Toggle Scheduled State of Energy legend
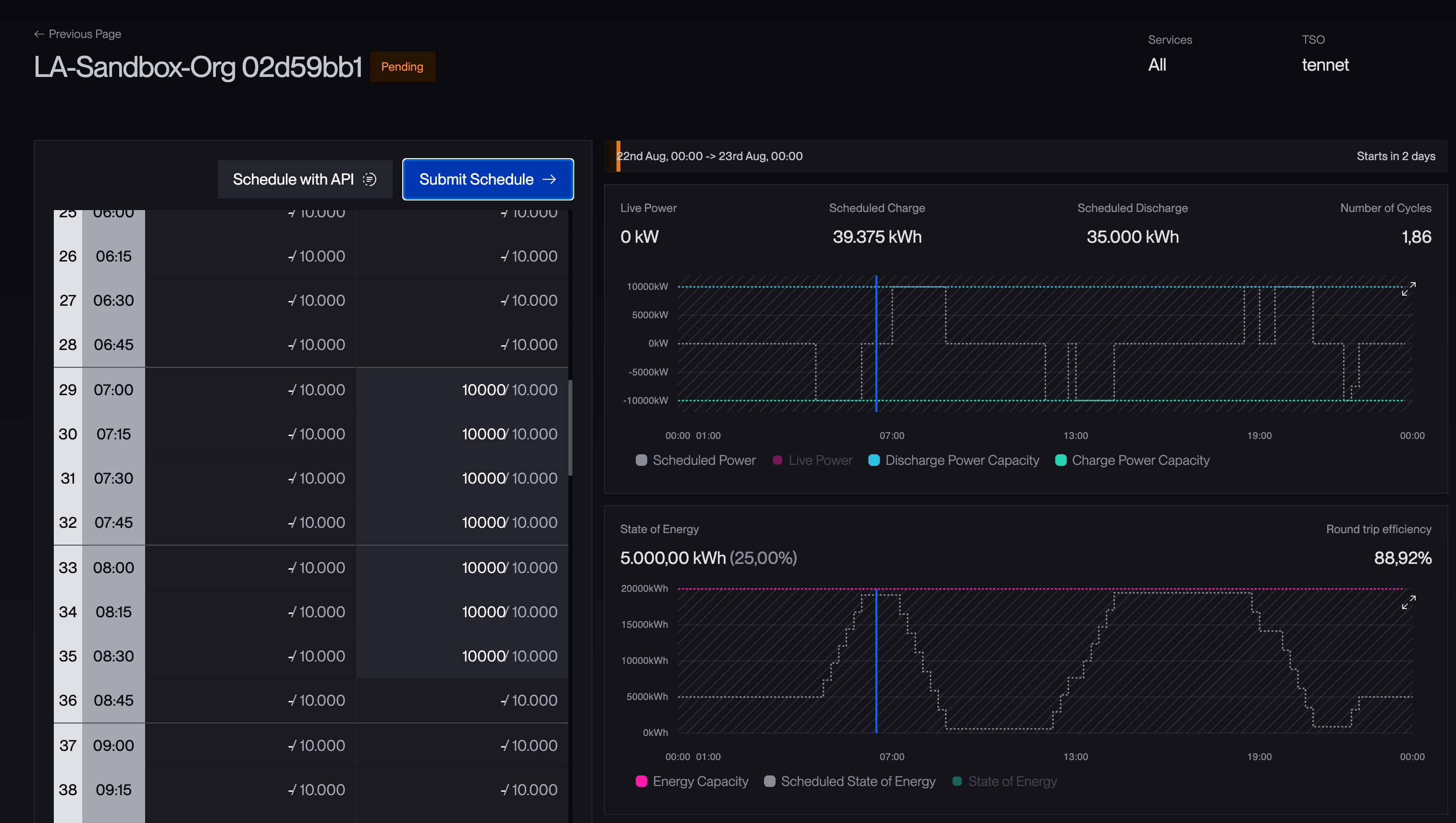This screenshot has width=1456, height=823. (850, 781)
